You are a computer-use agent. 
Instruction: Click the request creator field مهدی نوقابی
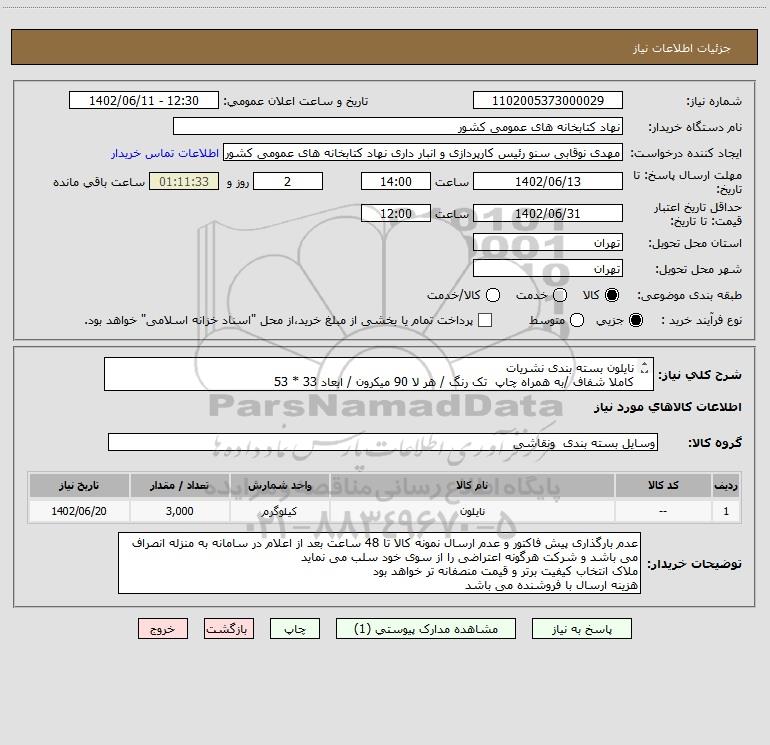pyautogui.click(x=423, y=153)
